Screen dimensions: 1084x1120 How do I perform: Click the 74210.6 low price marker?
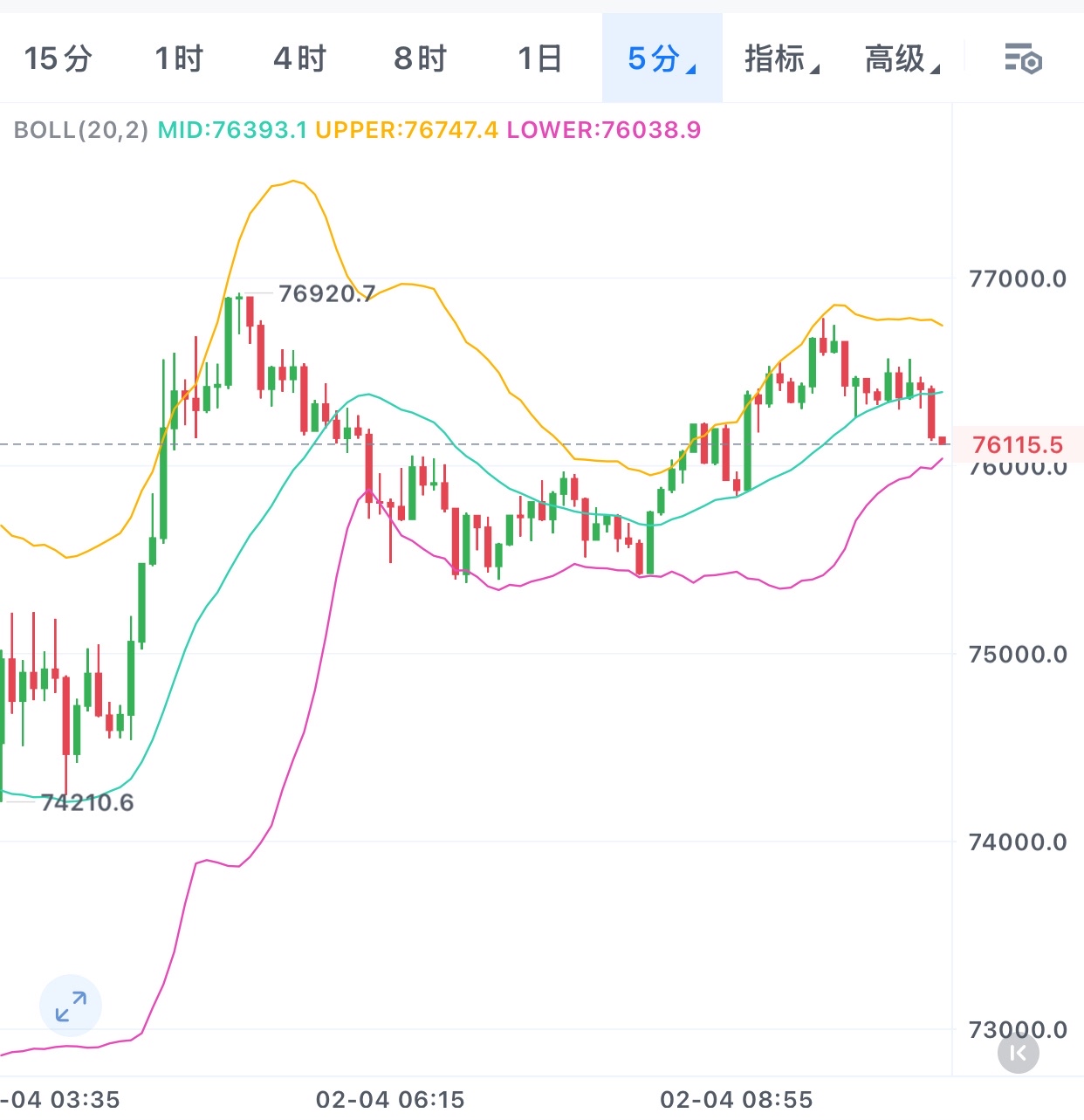tap(87, 802)
